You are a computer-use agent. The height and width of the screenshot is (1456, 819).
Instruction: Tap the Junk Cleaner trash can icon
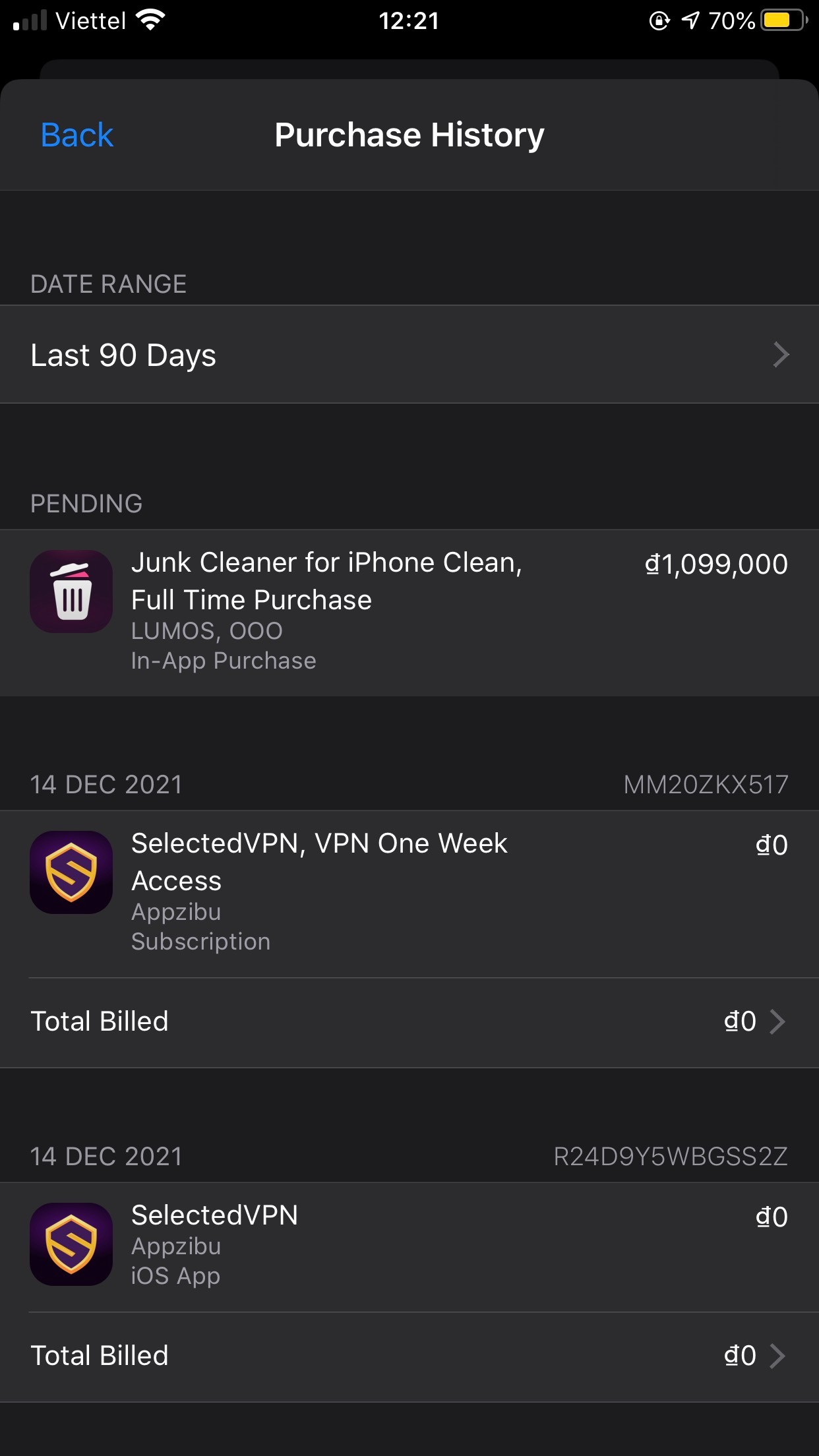click(x=71, y=592)
